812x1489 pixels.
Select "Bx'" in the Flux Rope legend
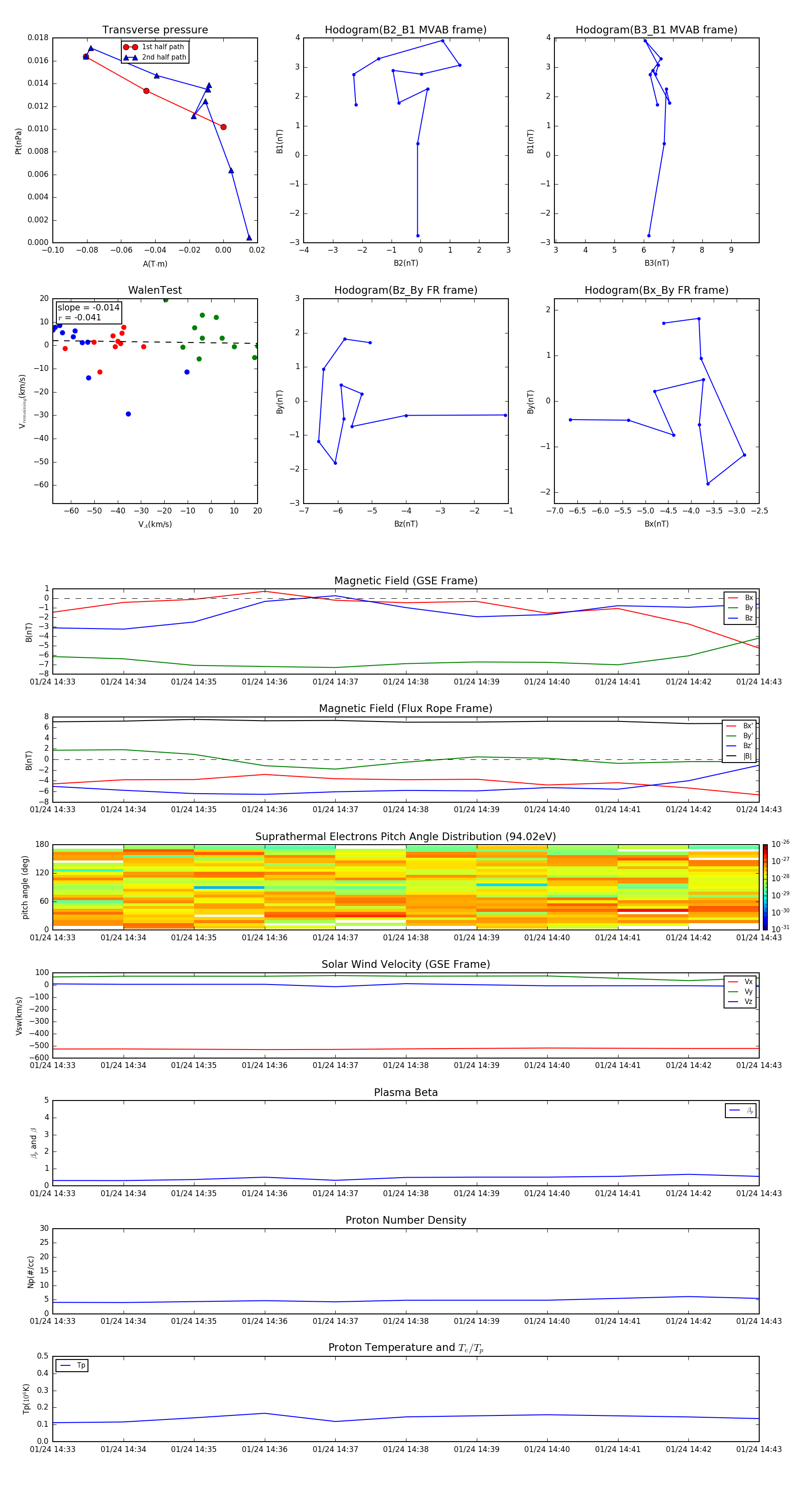click(739, 726)
